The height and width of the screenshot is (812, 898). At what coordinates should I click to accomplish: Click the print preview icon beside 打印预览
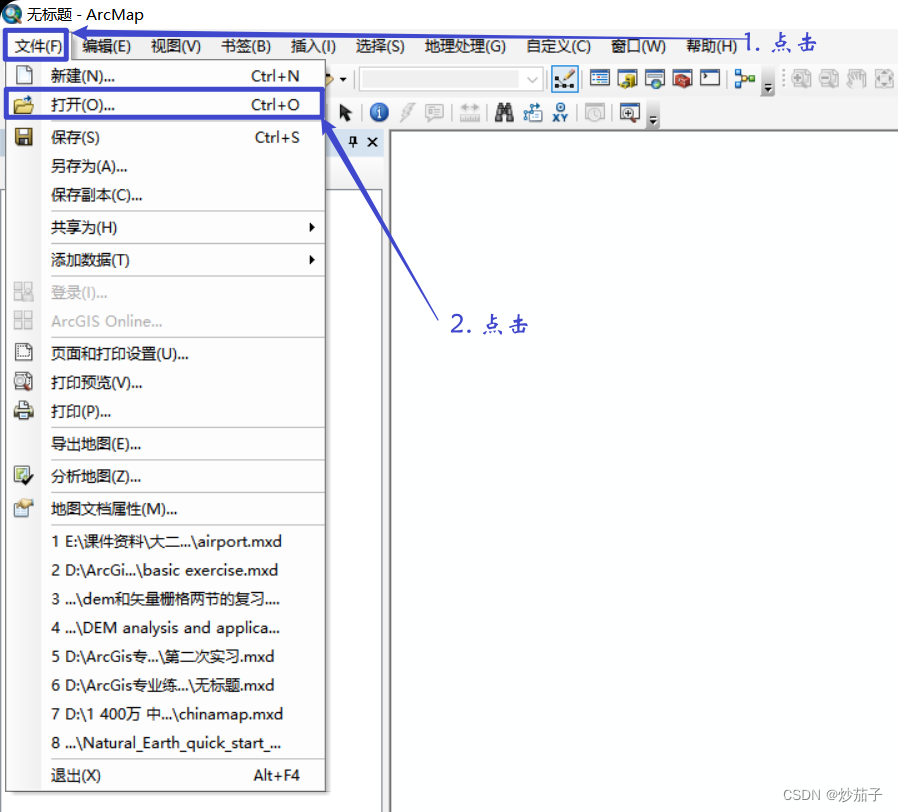[23, 381]
